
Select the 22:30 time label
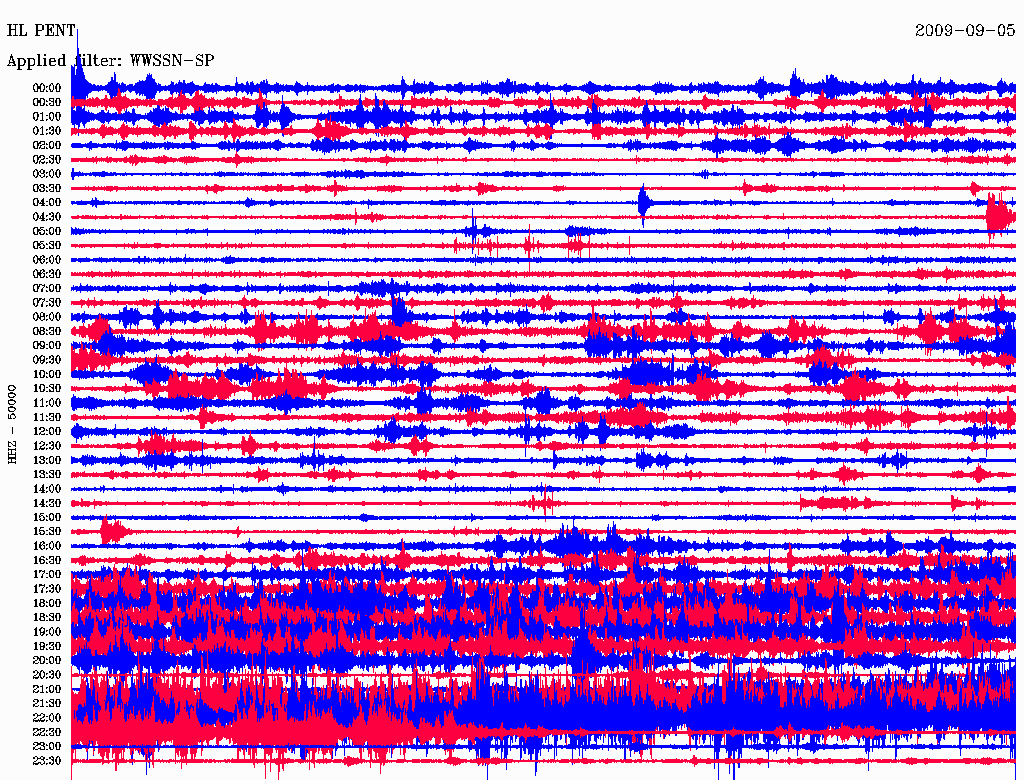pyautogui.click(x=46, y=732)
